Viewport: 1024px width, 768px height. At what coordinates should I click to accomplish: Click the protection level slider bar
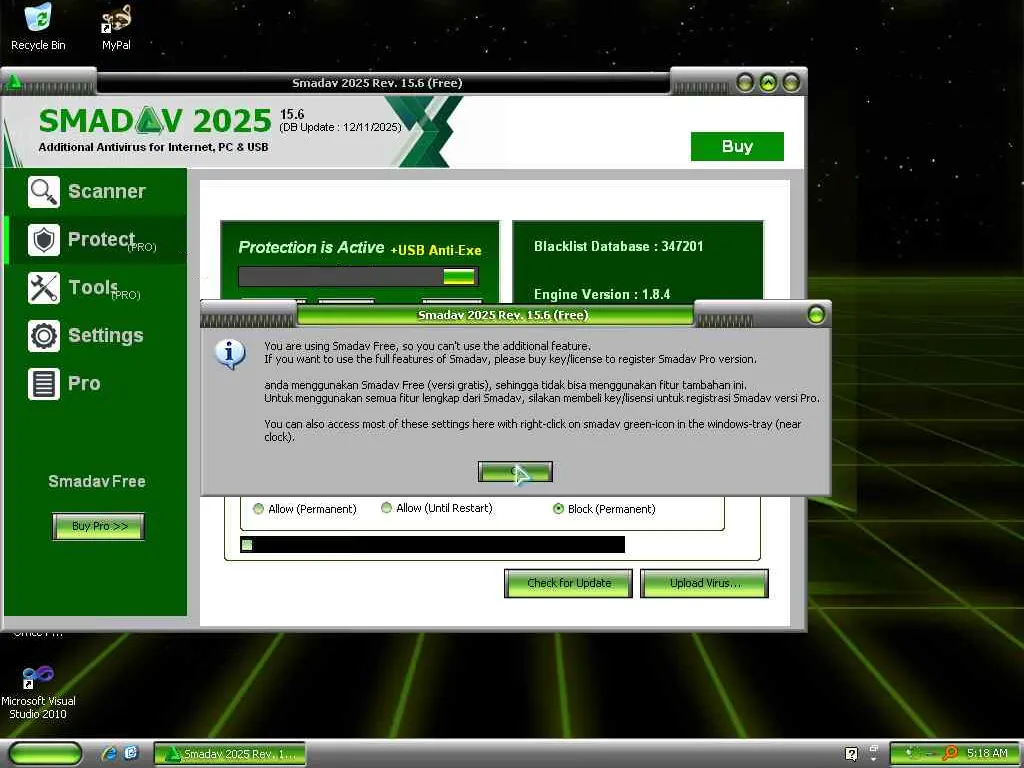tap(359, 276)
